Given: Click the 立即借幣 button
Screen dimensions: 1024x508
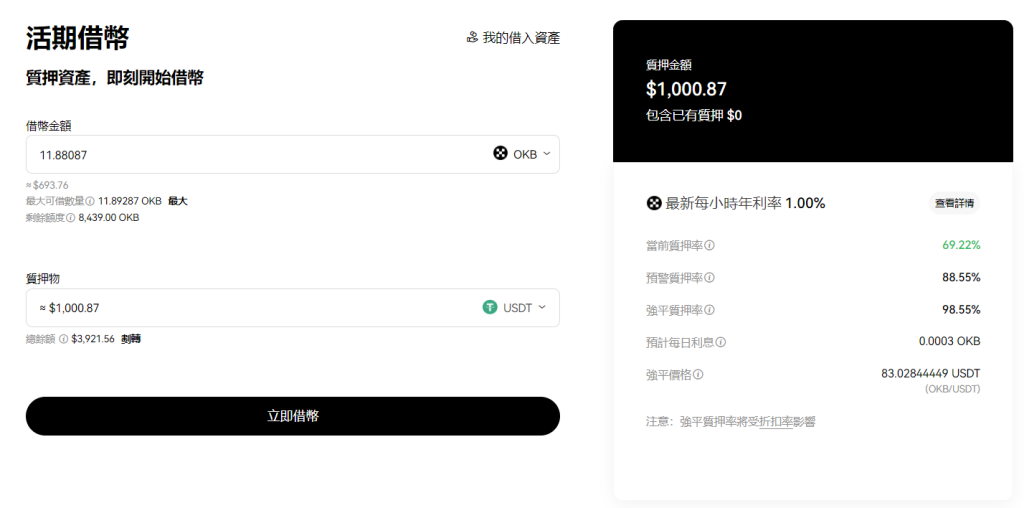Looking at the screenshot, I should [292, 416].
